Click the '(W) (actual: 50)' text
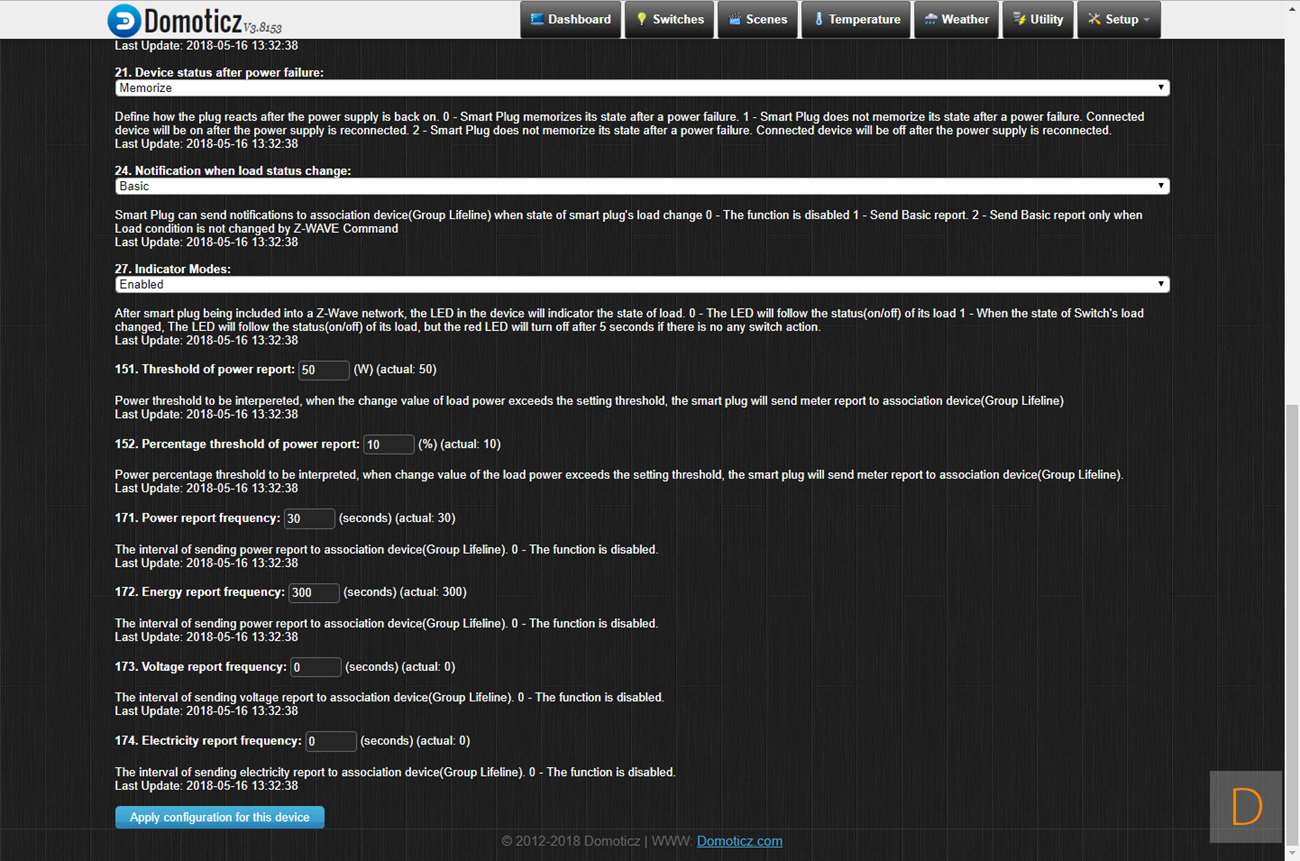Viewport: 1300px width, 861px height. tap(395, 369)
